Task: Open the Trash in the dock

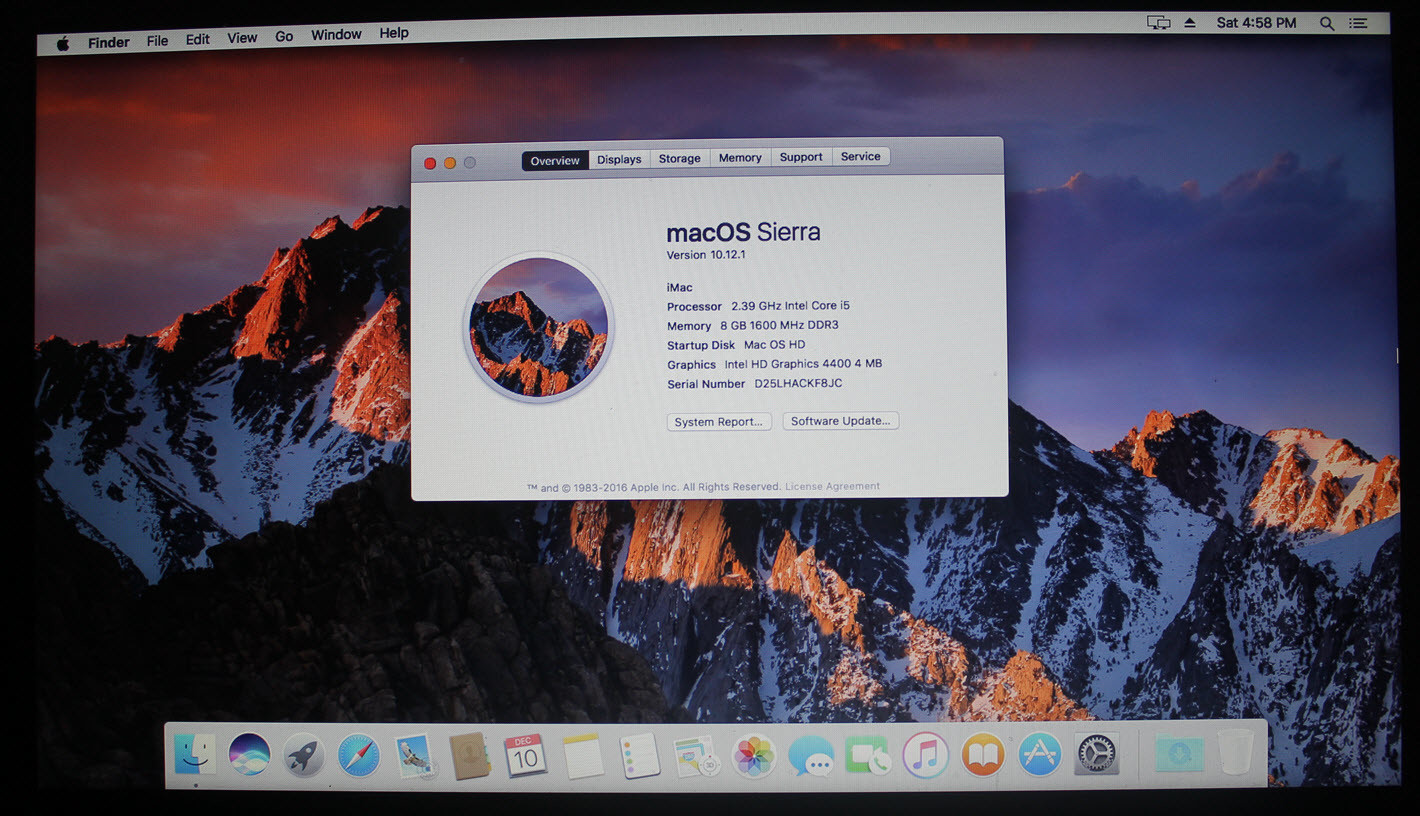Action: 1236,751
